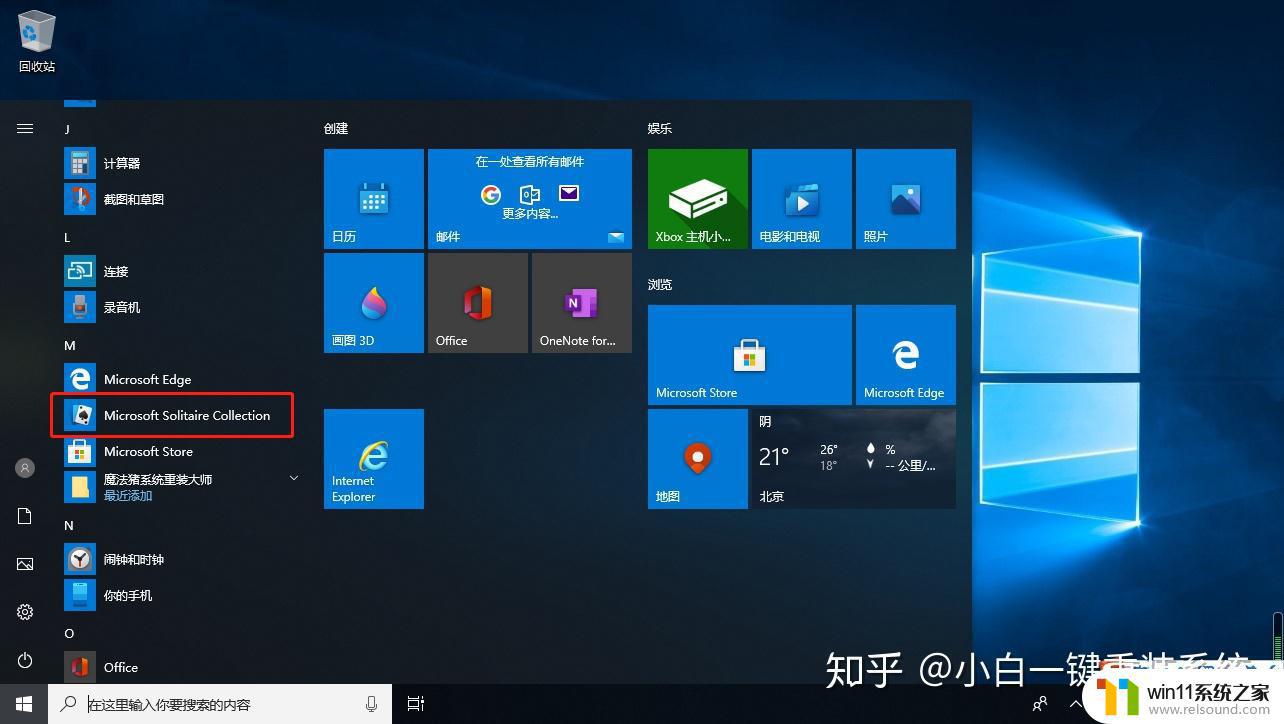The height and width of the screenshot is (724, 1284).
Task: Open Pictures from the Start sidebar
Action: point(25,564)
